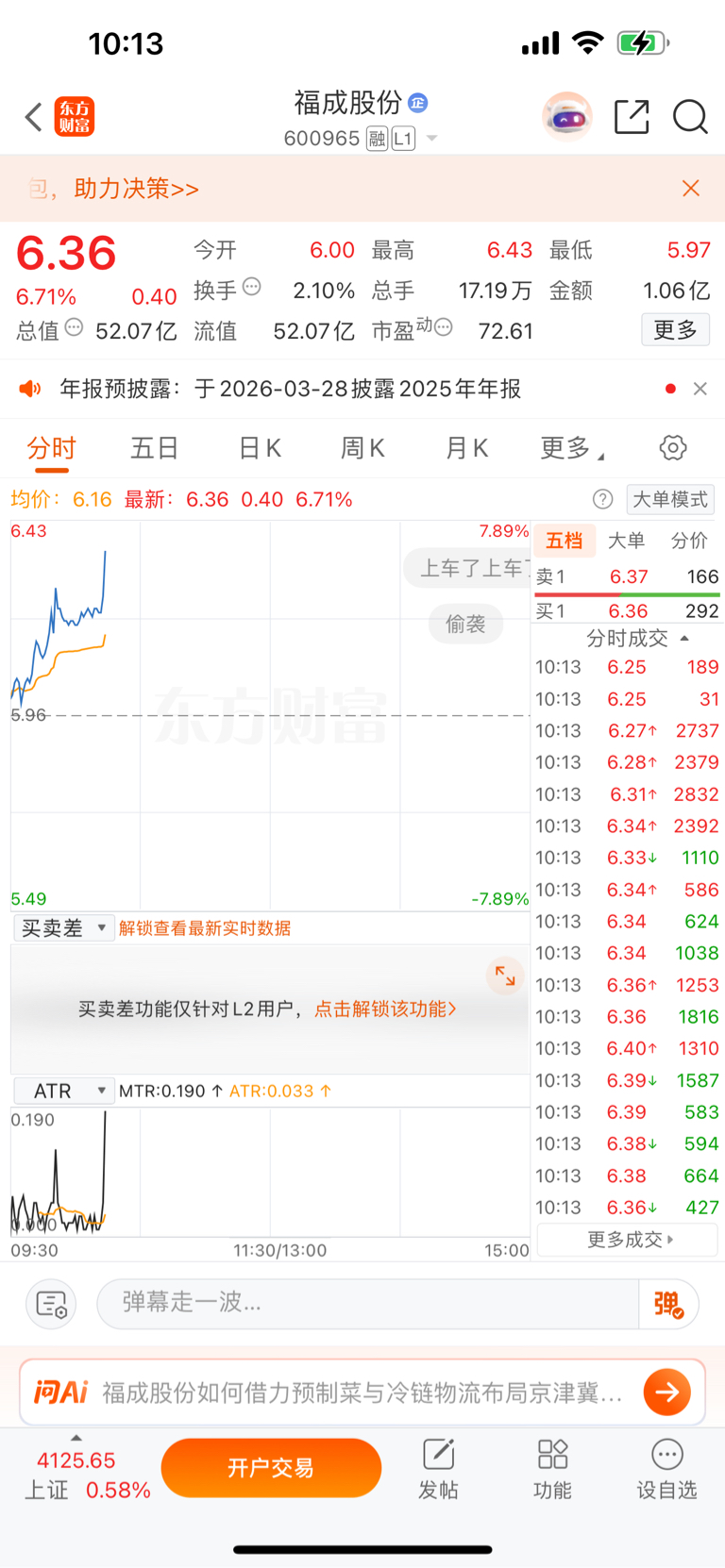Open the 买卖差 indicator dropdown
This screenshot has height=1568, width=725.
[63, 928]
